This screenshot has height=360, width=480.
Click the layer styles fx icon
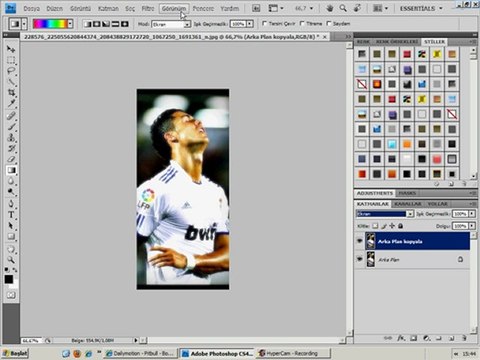click(401, 338)
